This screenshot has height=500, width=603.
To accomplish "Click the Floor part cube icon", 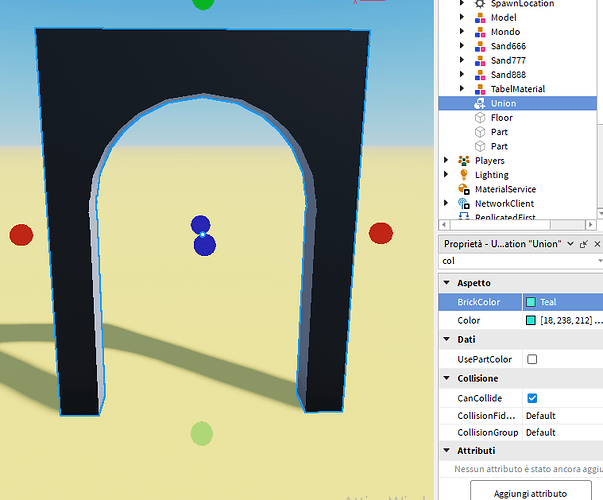I will tap(480, 118).
